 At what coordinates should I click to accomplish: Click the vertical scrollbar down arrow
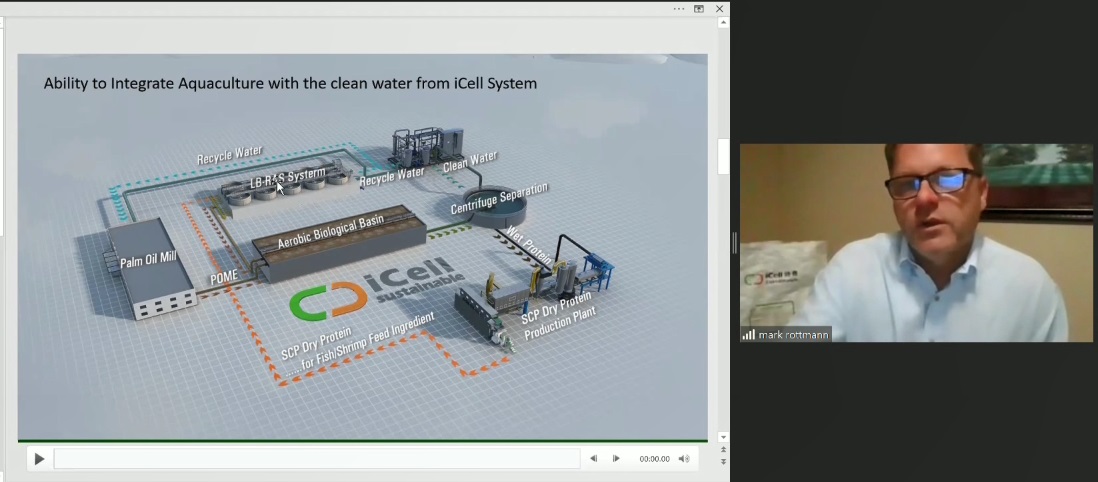723,436
